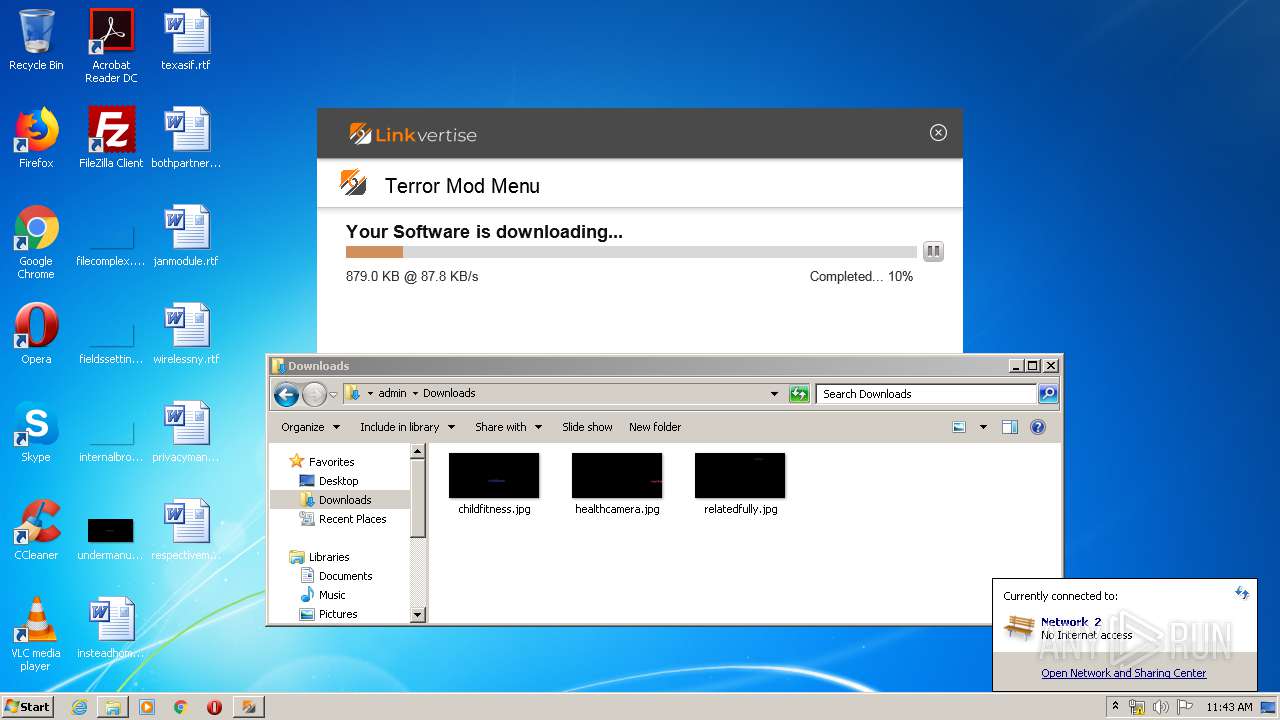
Task: Open the privacyman document icon
Action: tap(186, 432)
